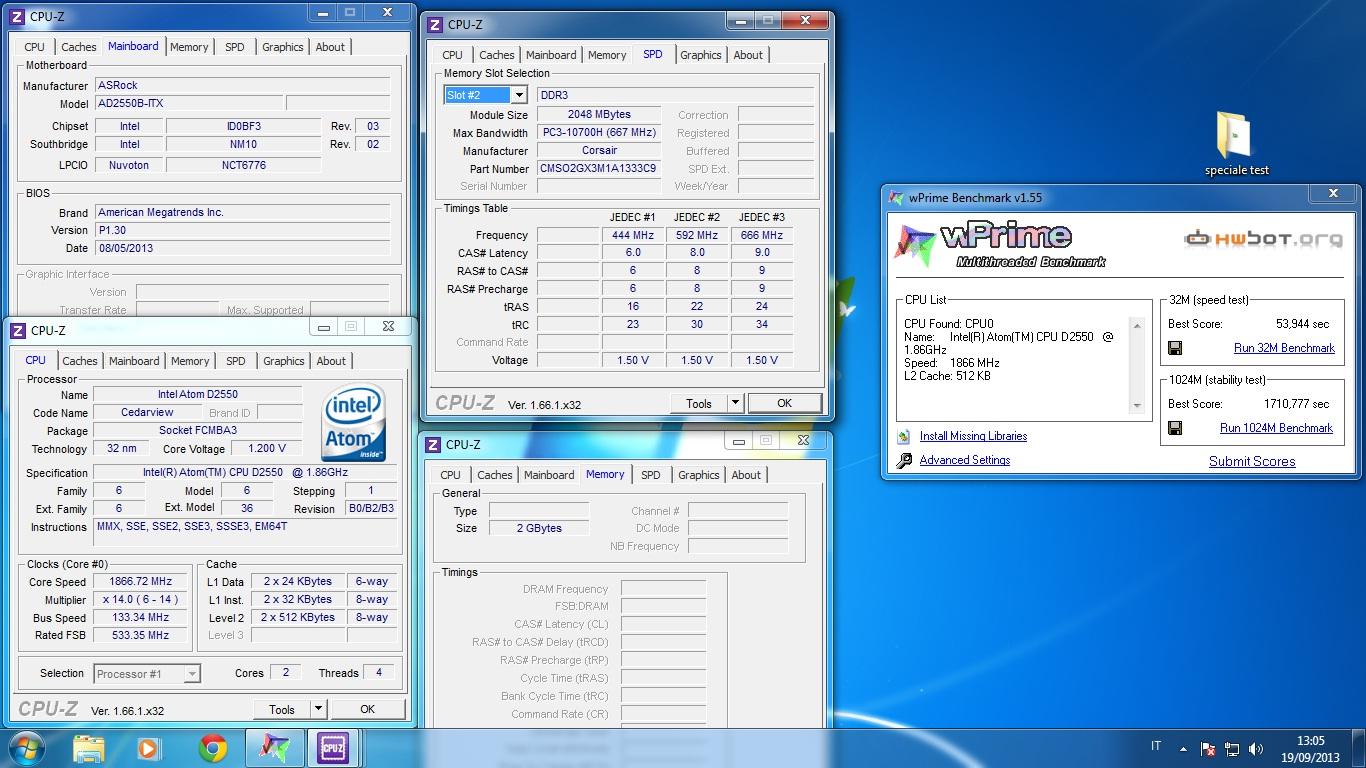Viewport: 1366px width, 768px height.
Task: Open the Tools dropdown arrow in the CPU window
Action: click(318, 709)
